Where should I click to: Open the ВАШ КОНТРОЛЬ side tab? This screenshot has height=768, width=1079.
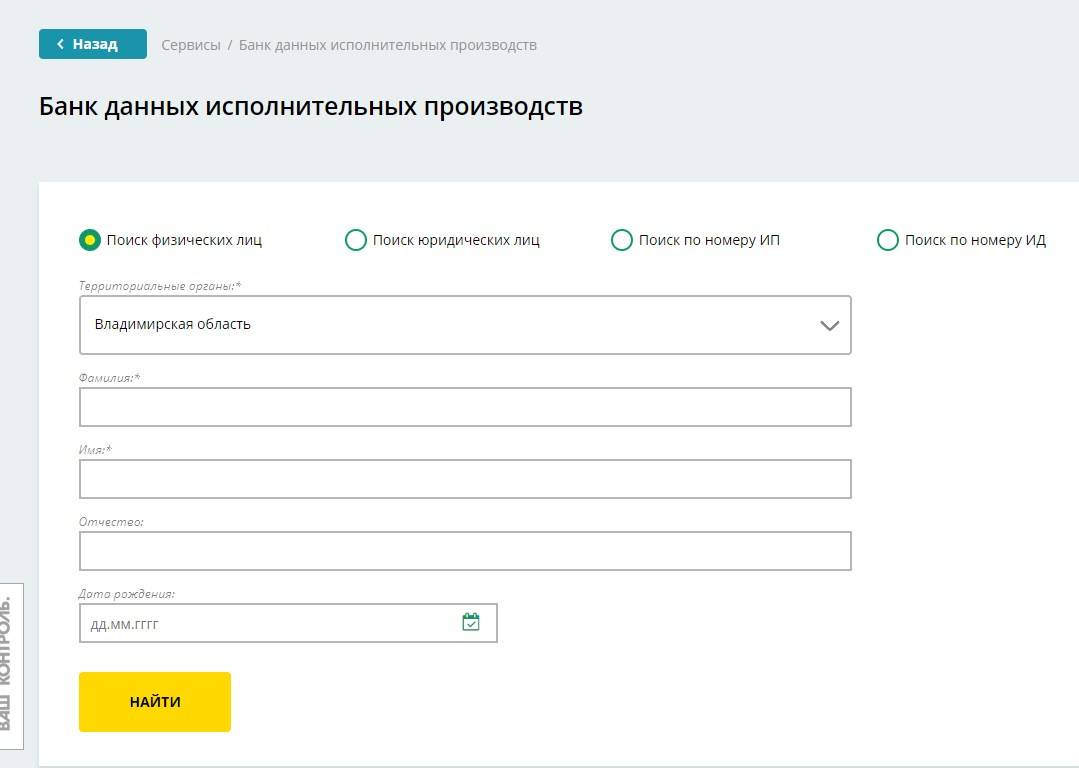point(10,665)
